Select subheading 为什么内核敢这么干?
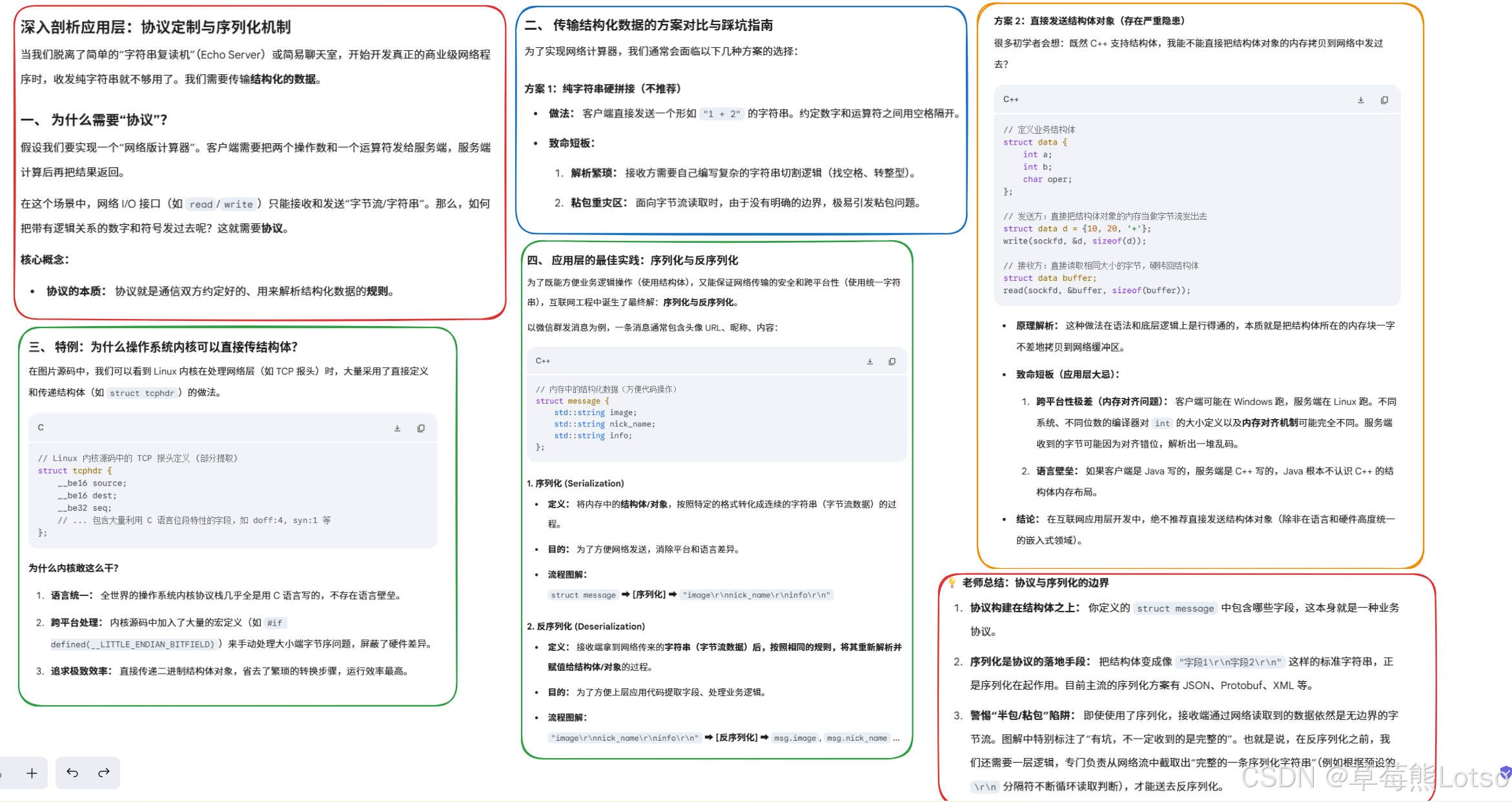This screenshot has height=802, width=1512. click(73, 568)
